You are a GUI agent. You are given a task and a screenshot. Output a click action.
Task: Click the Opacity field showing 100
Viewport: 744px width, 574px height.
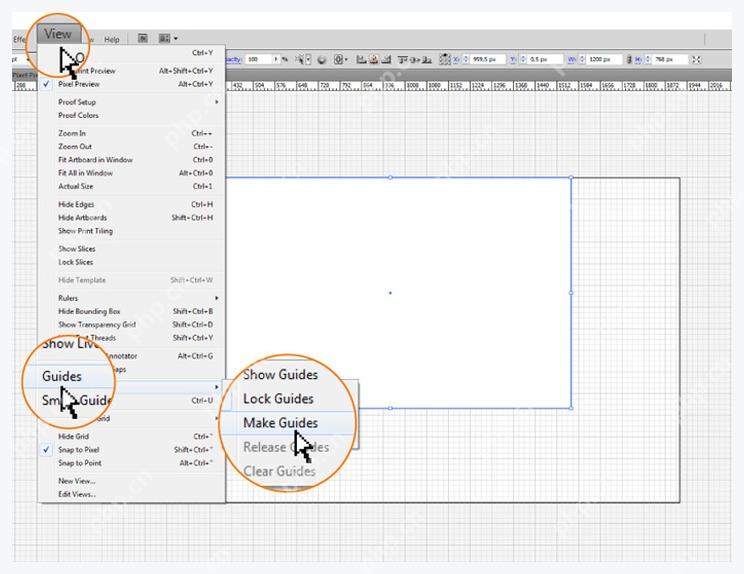(259, 59)
